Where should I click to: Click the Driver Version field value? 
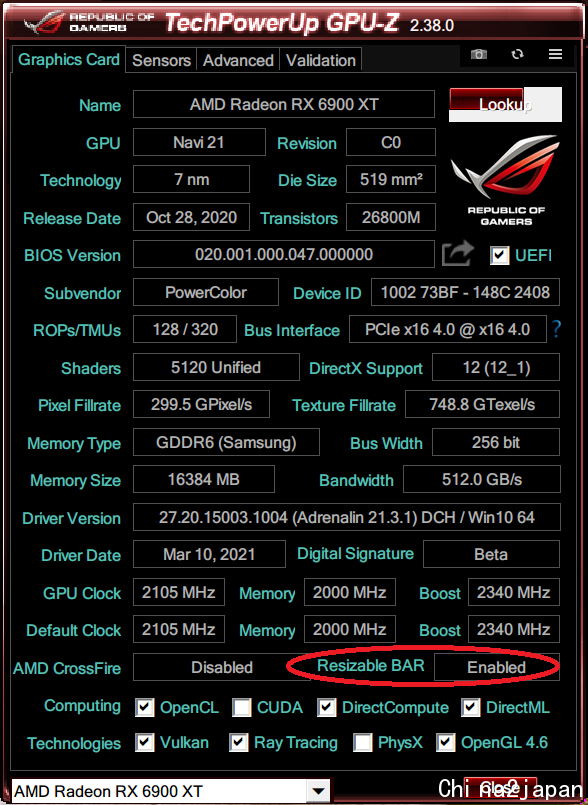[x=347, y=517]
